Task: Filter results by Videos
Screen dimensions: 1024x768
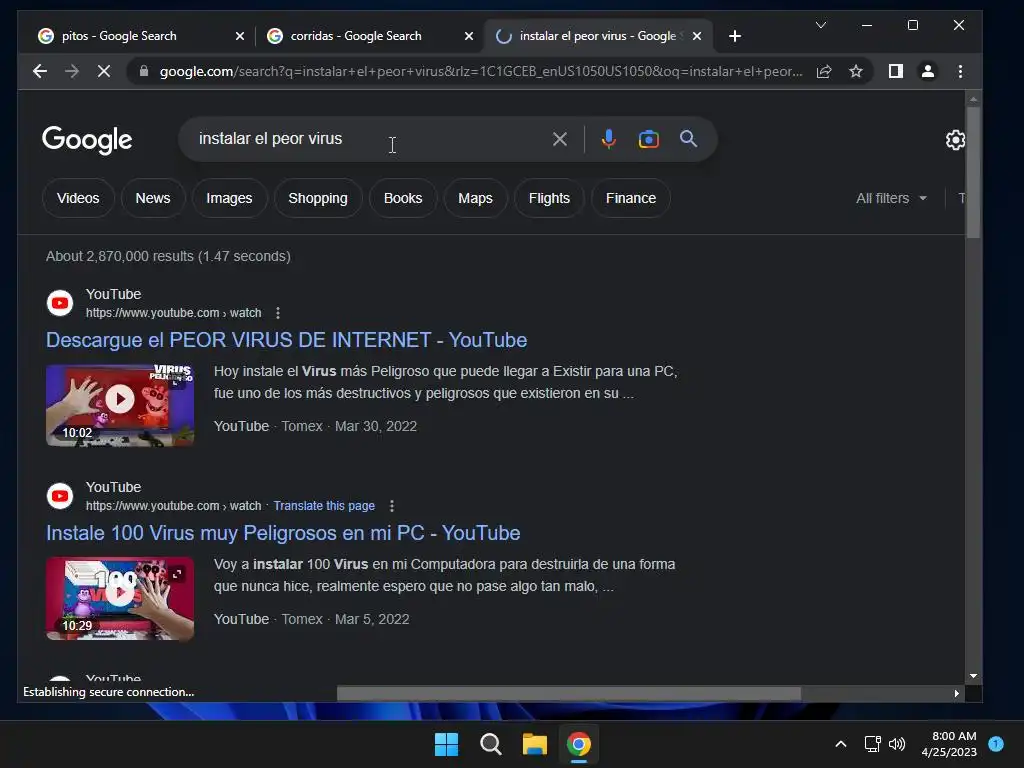Action: click(x=78, y=198)
